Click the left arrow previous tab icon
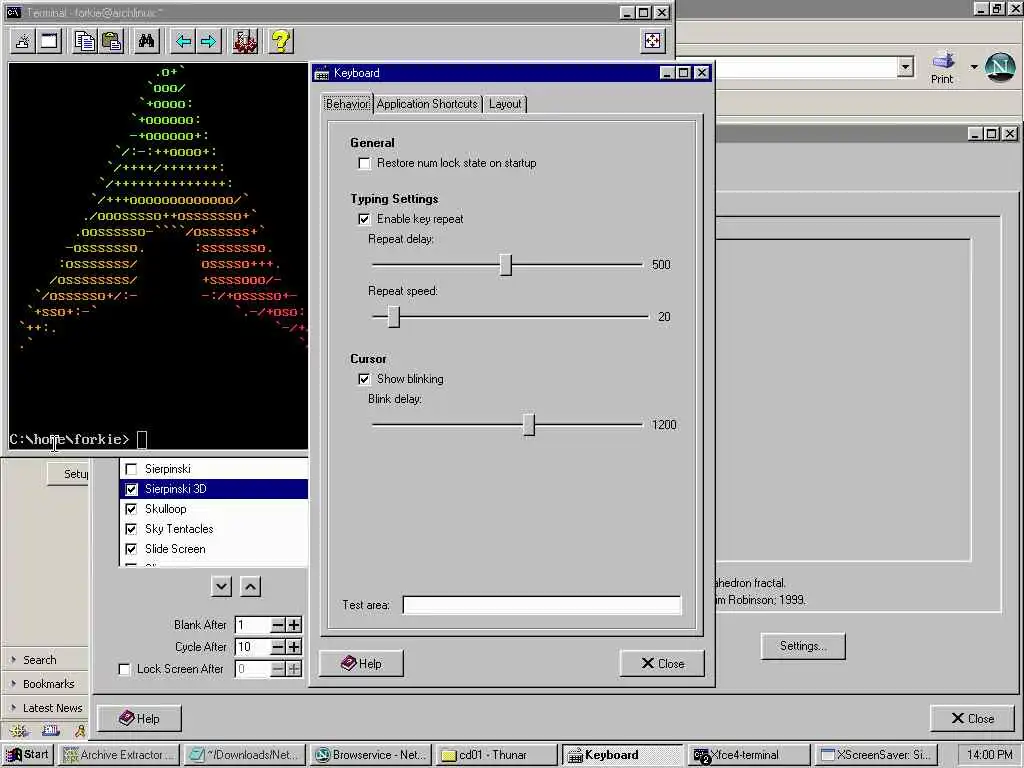1024x768 pixels. [183, 42]
